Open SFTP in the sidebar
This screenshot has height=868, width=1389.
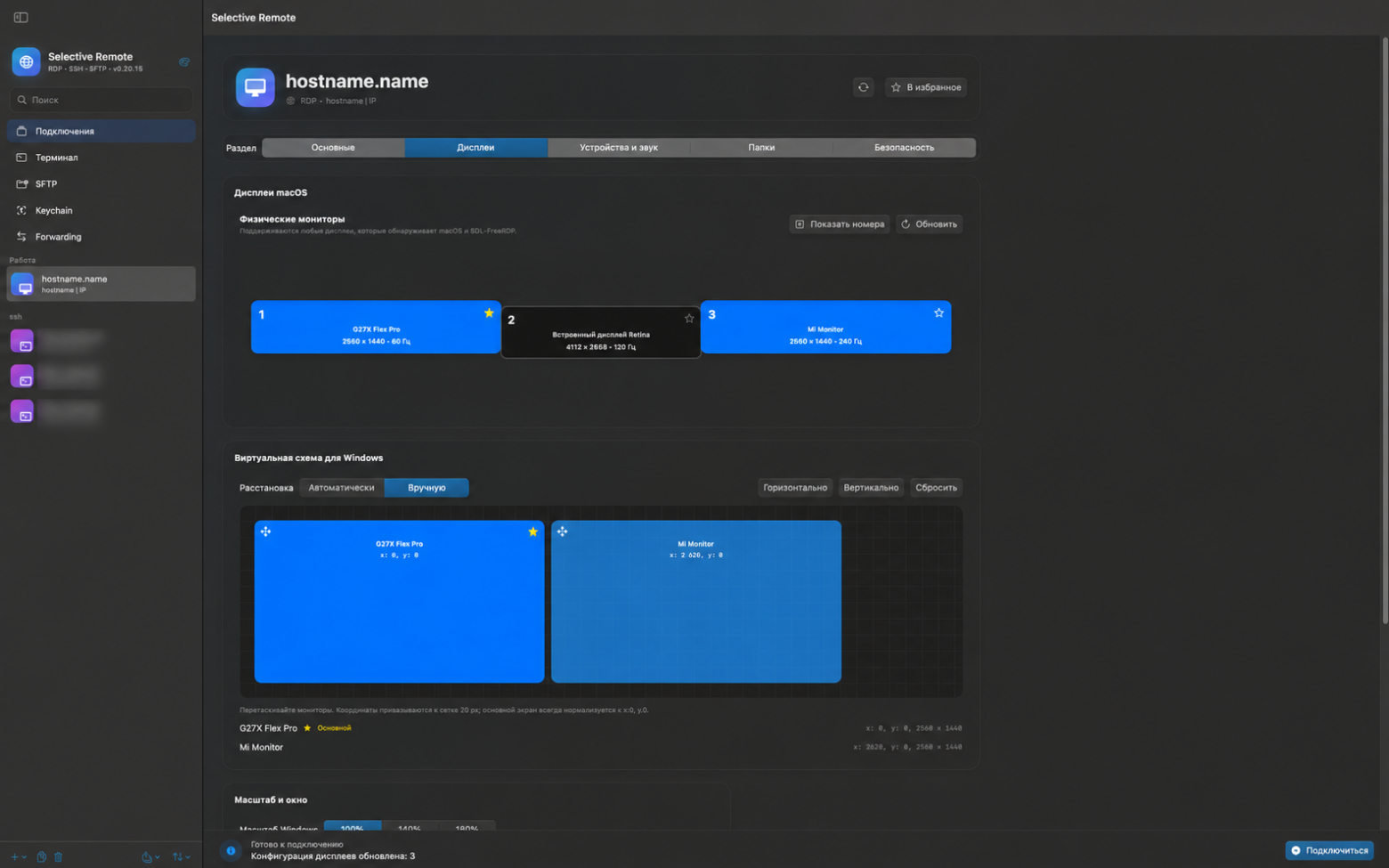tap(101, 184)
